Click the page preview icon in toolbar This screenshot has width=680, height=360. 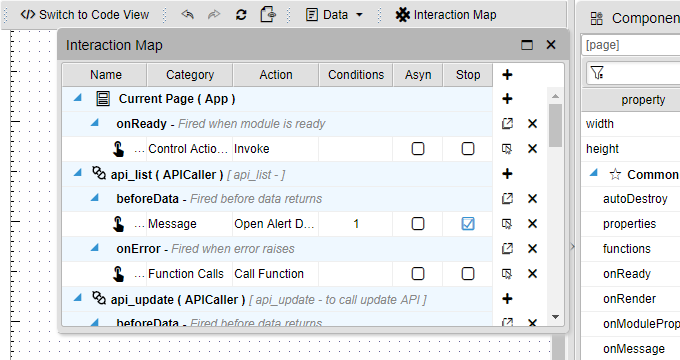click(268, 15)
